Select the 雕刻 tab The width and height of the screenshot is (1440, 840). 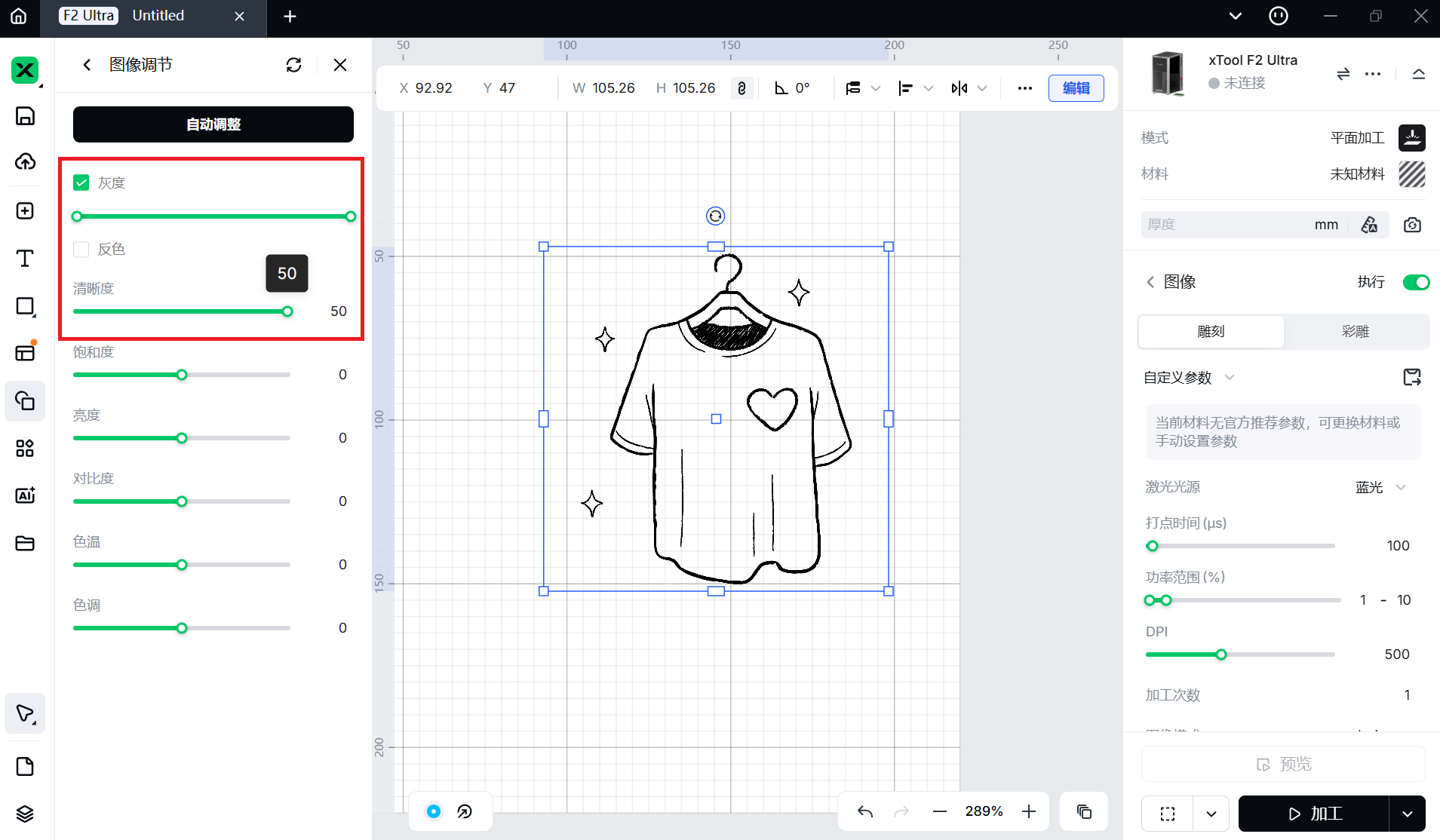point(1211,332)
